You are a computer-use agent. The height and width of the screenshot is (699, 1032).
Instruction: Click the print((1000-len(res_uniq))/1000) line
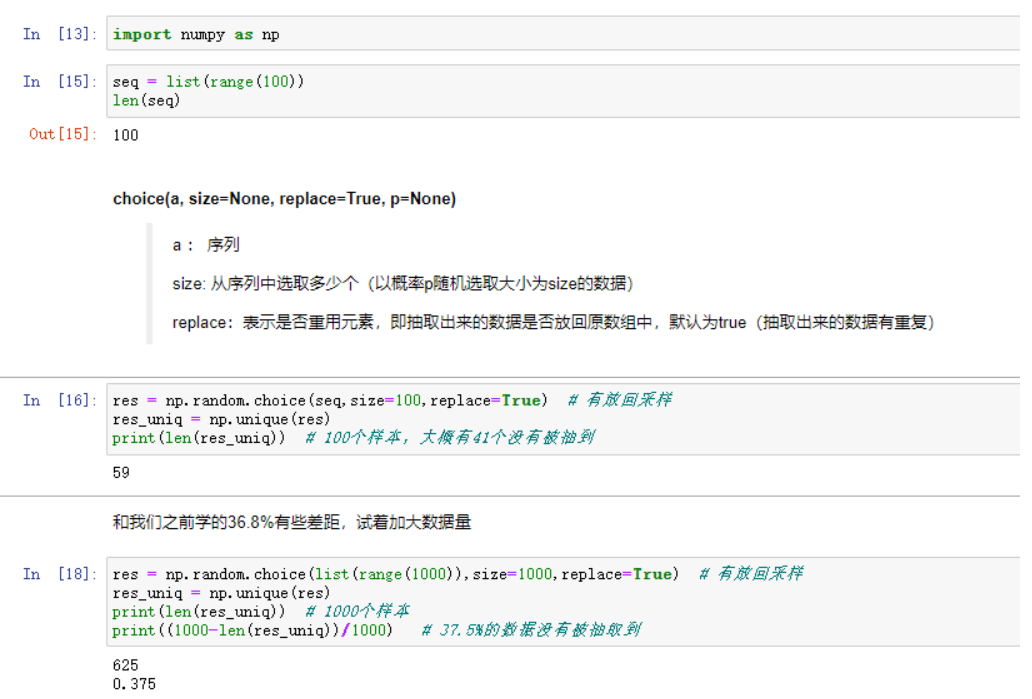255,630
